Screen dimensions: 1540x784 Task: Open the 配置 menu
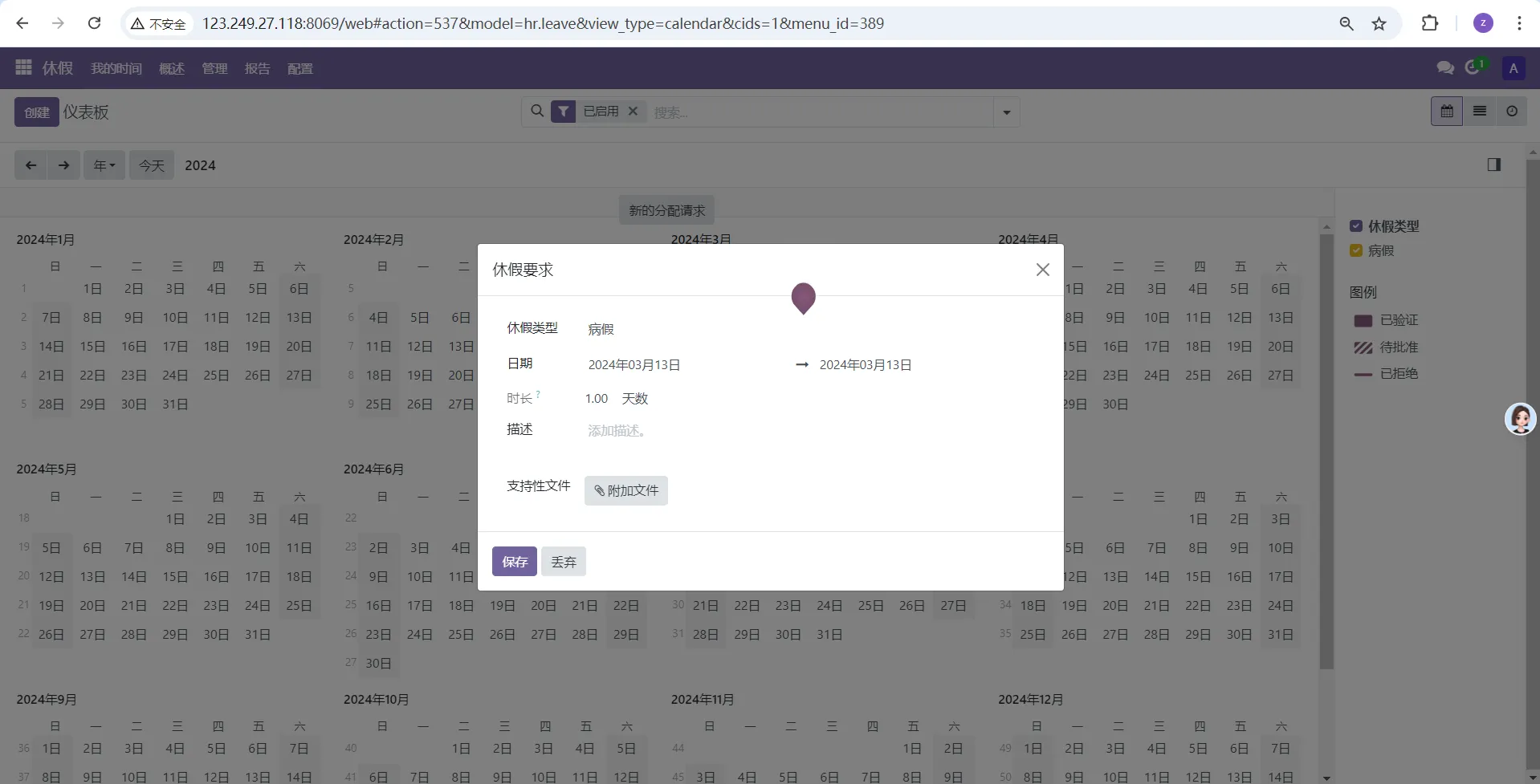tap(300, 68)
